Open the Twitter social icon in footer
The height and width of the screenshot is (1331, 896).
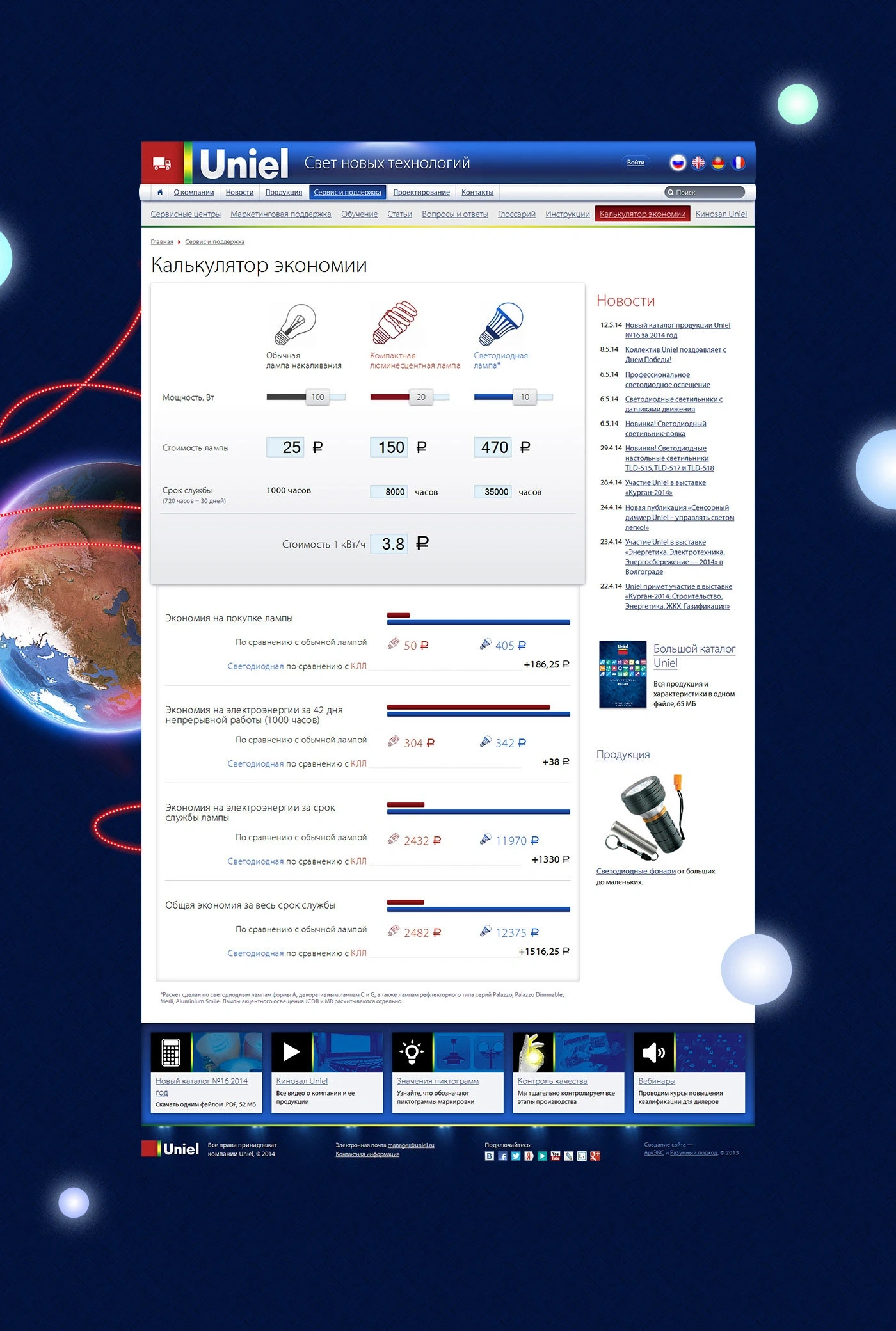[516, 1156]
